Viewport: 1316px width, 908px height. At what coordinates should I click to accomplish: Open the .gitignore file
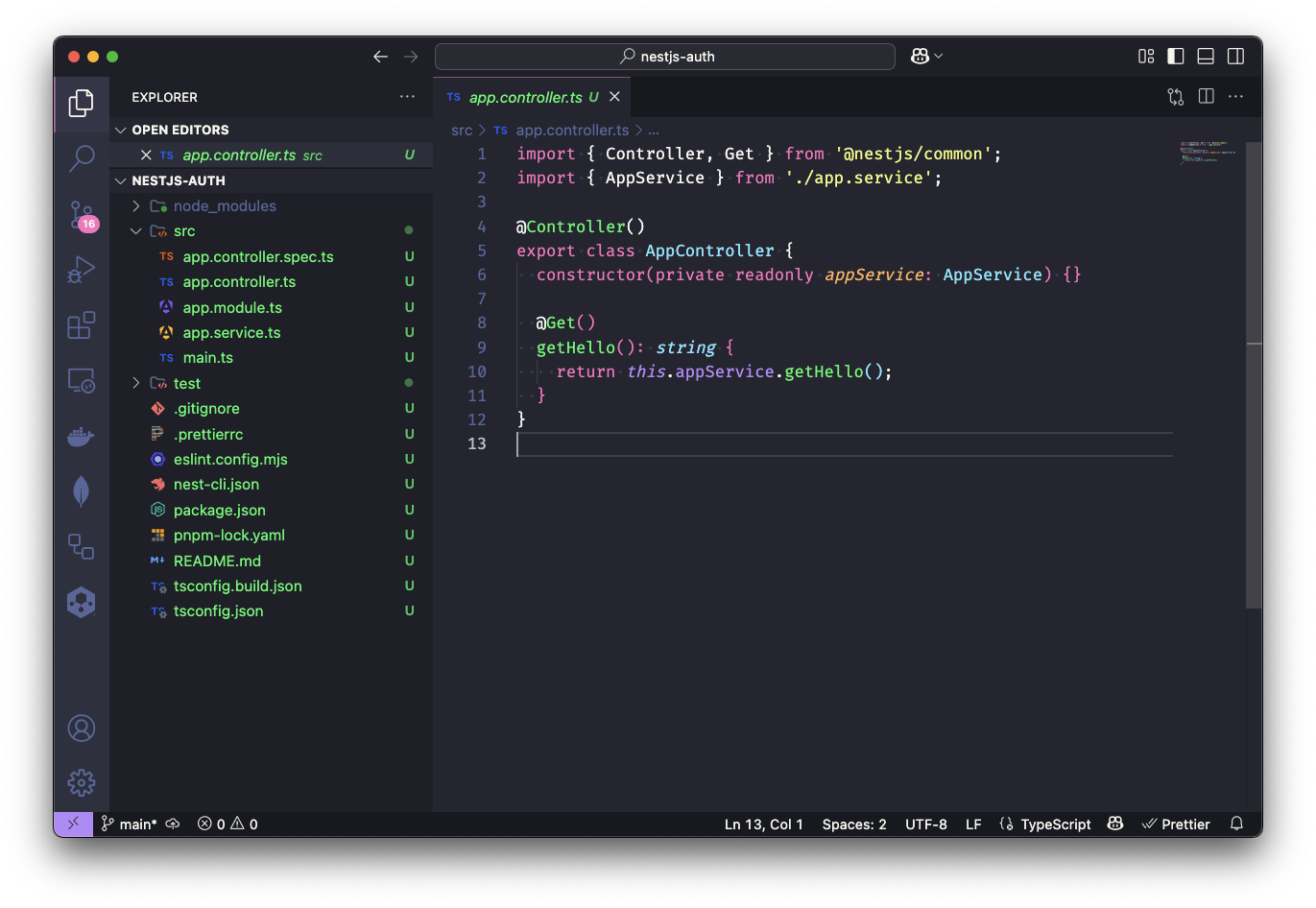pyautogui.click(x=272, y=409)
